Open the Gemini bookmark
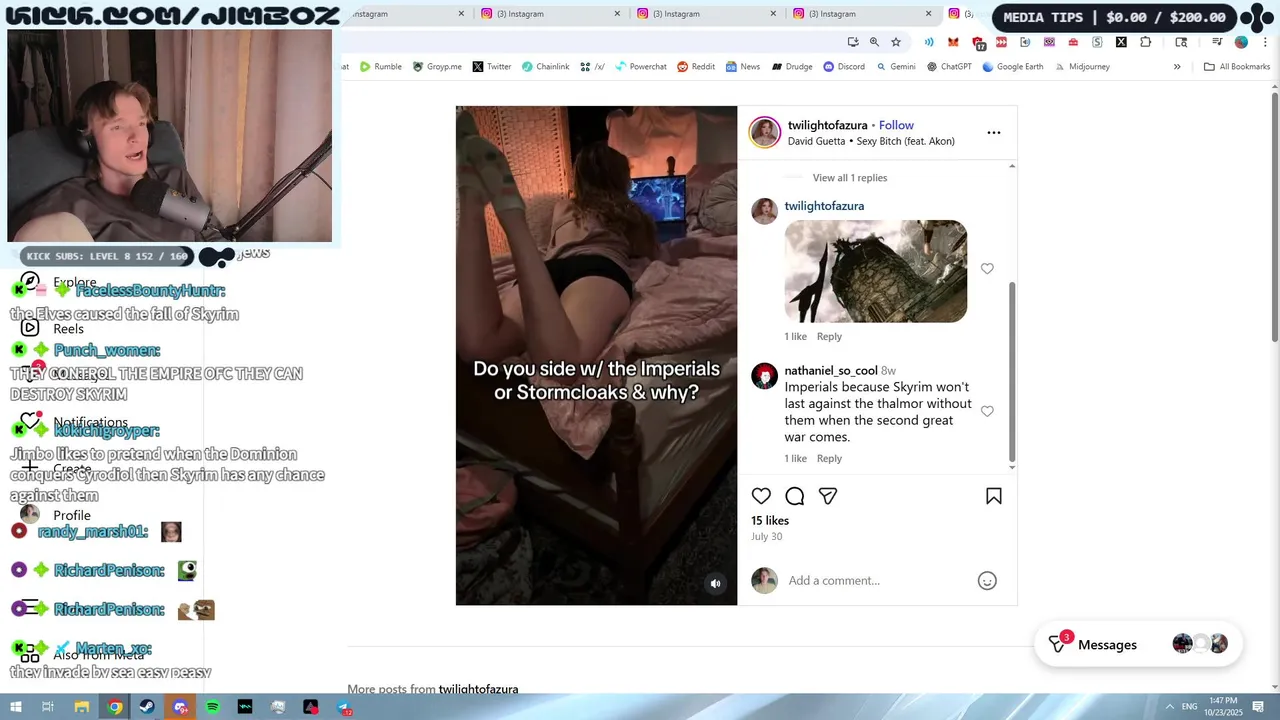Screen dimensions: 1280x720 [895, 67]
